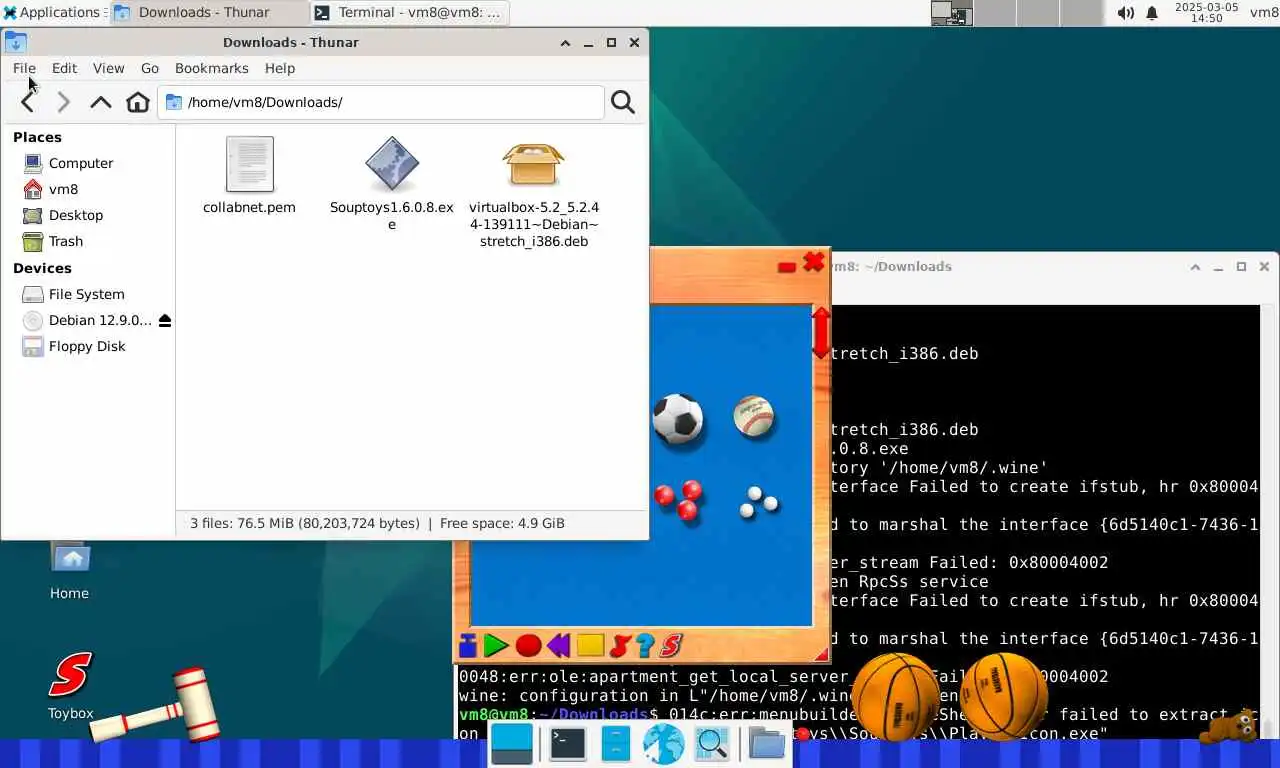Select File System under Devices
This screenshot has height=768, width=1280.
[89, 294]
